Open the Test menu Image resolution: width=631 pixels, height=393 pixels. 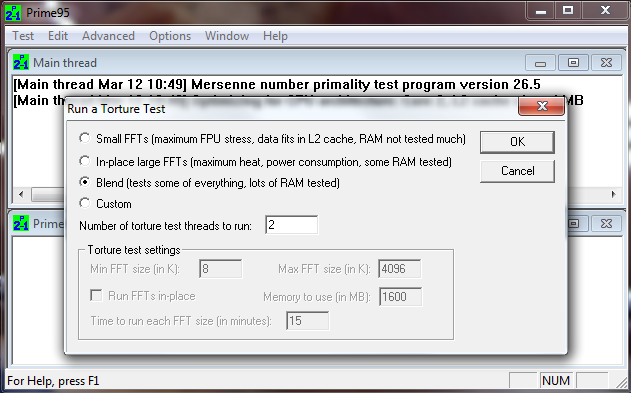coord(23,36)
